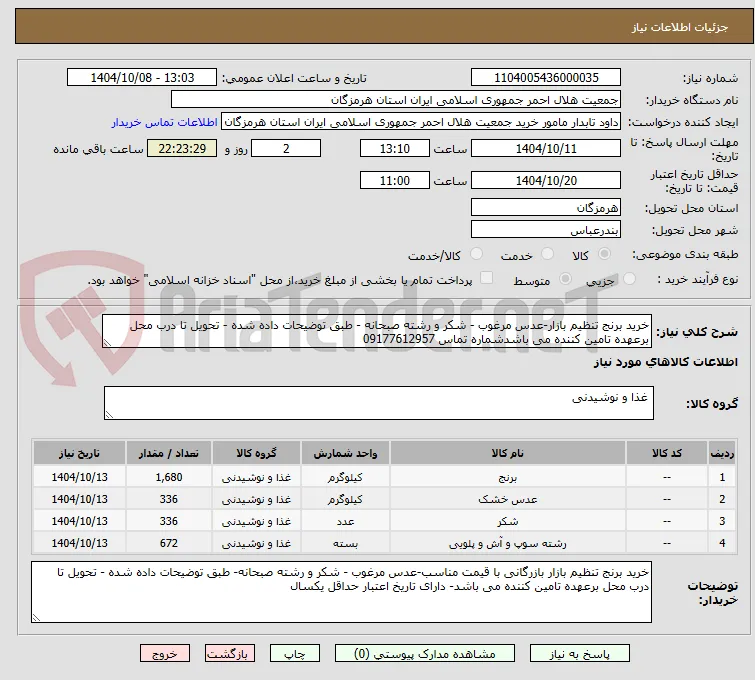Click the توضیحات خریدار text area
This screenshot has height=680, width=755.
pyautogui.click(x=341, y=592)
